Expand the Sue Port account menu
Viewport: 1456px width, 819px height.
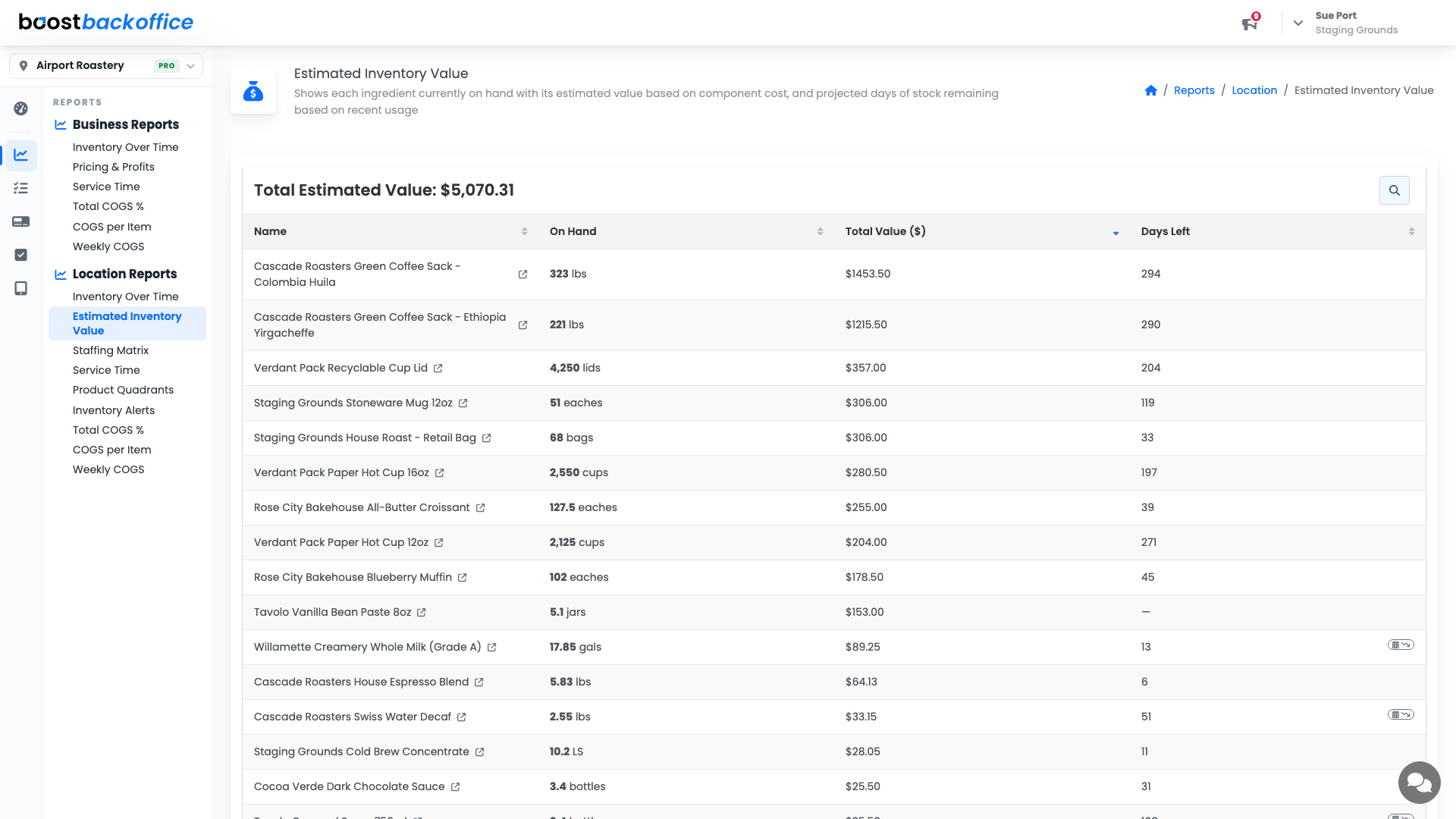point(1298,23)
